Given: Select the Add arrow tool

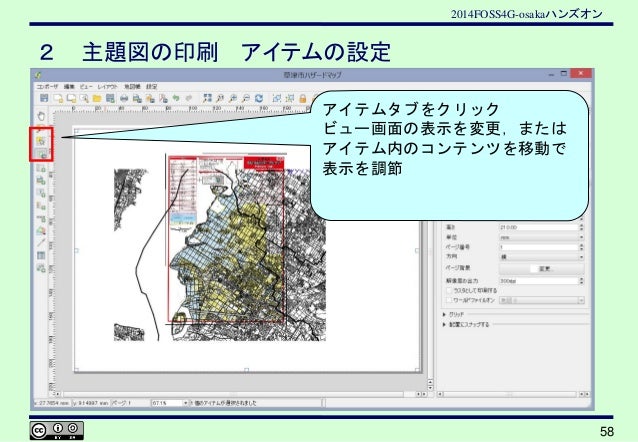Looking at the screenshot, I should (x=41, y=243).
